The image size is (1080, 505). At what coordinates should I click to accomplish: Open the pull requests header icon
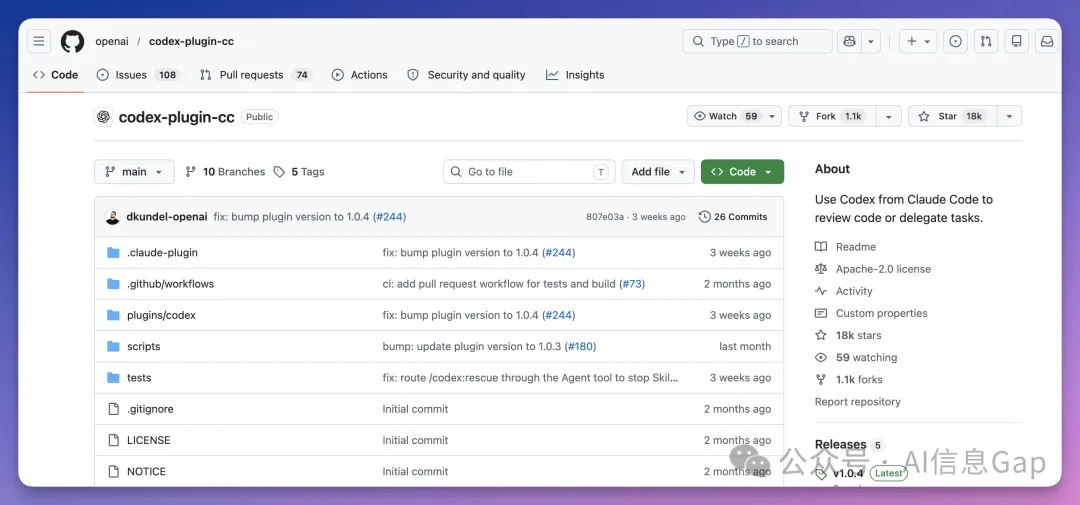click(986, 41)
